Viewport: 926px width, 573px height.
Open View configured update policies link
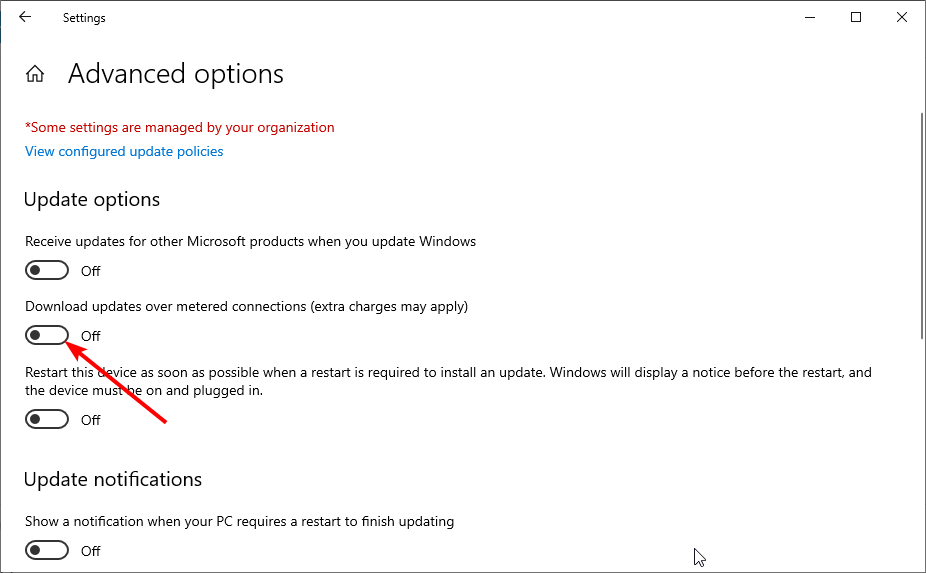[x=124, y=152]
